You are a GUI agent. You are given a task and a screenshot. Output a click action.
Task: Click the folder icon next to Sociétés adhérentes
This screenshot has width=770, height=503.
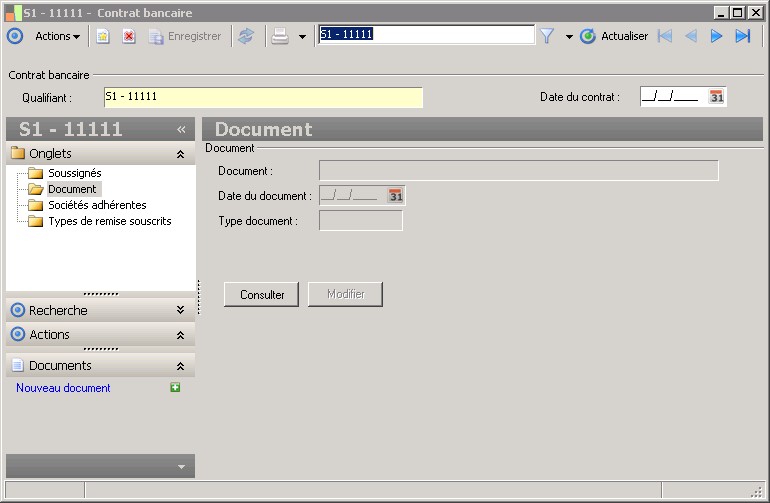35,205
